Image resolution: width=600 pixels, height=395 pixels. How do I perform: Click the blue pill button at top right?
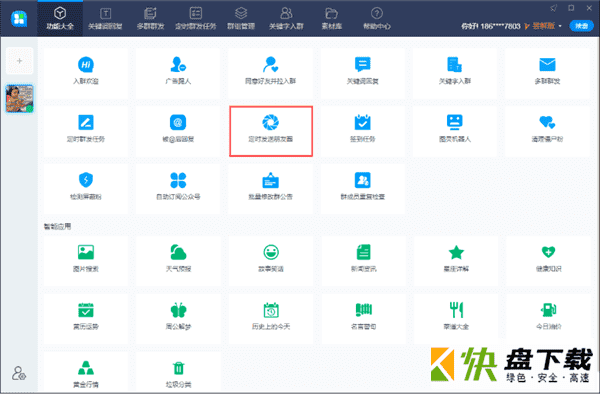point(581,26)
